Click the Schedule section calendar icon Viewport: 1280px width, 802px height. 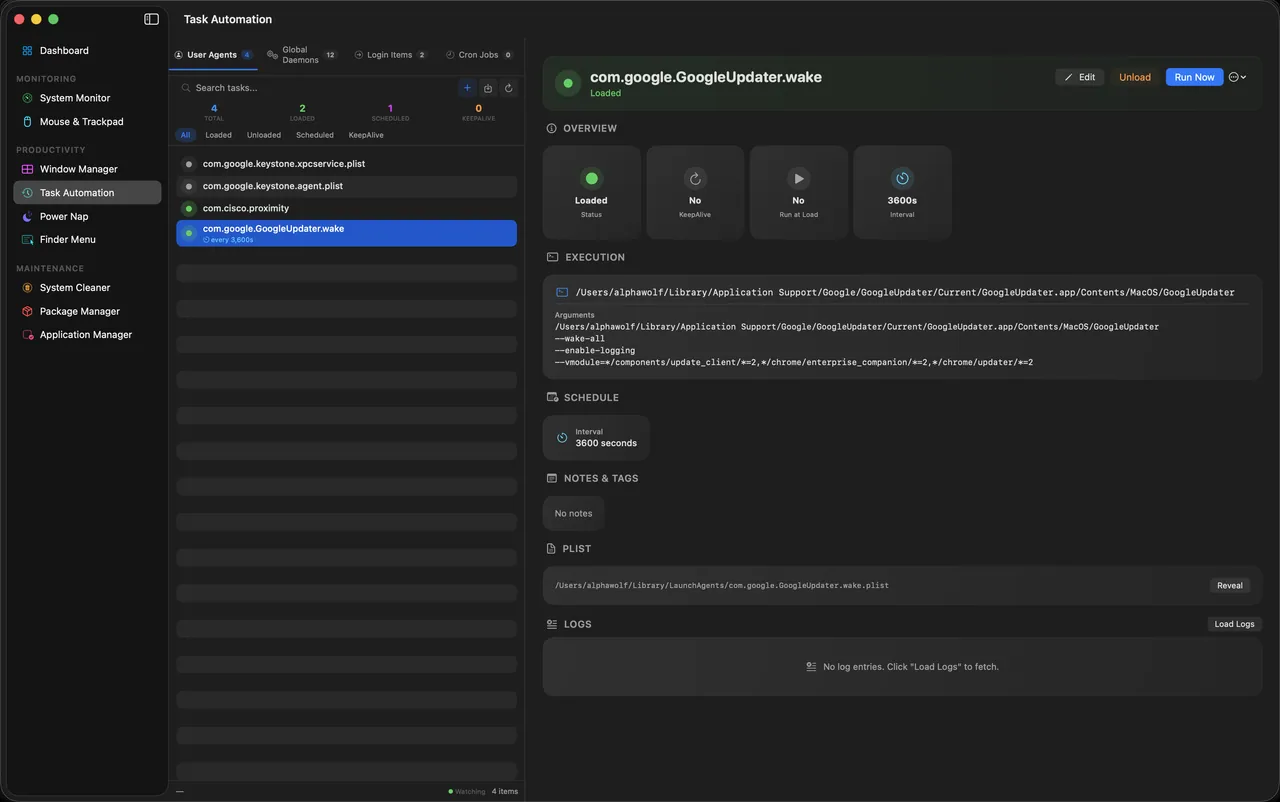coord(552,397)
